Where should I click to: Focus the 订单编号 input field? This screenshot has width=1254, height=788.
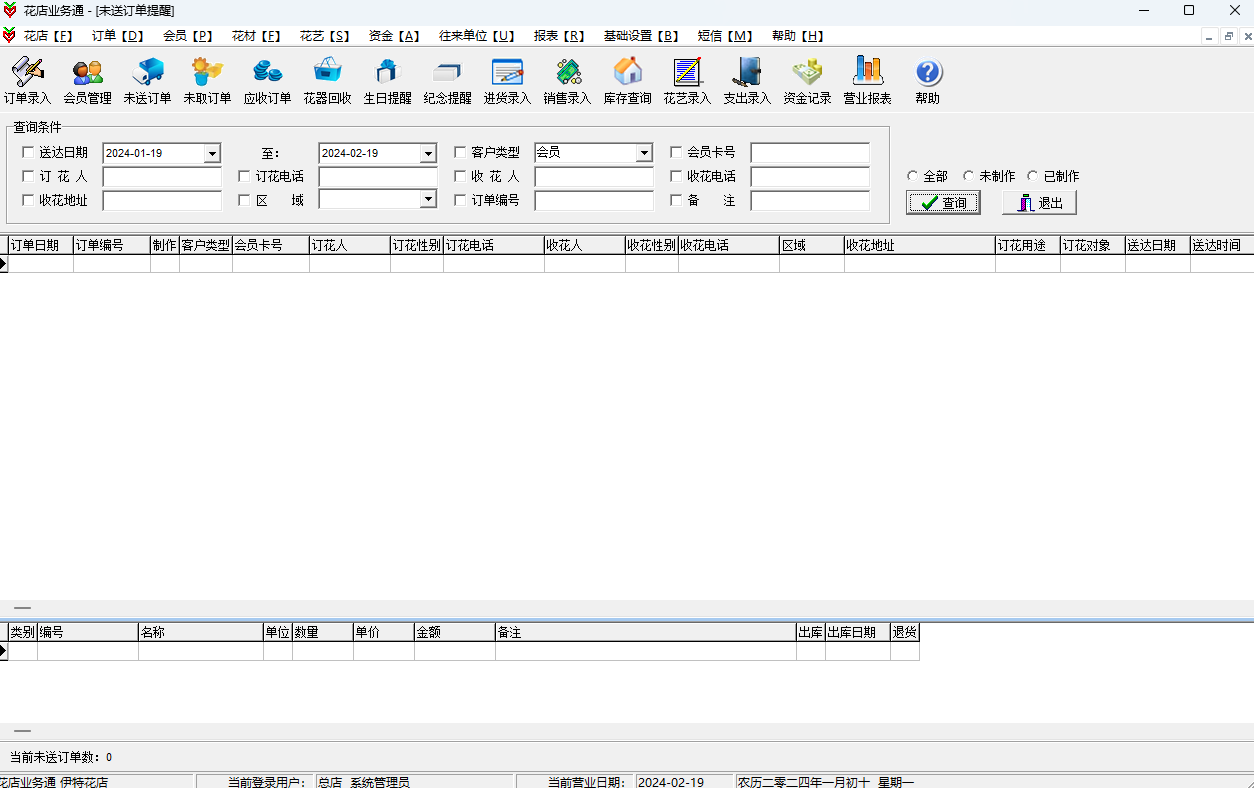(594, 201)
